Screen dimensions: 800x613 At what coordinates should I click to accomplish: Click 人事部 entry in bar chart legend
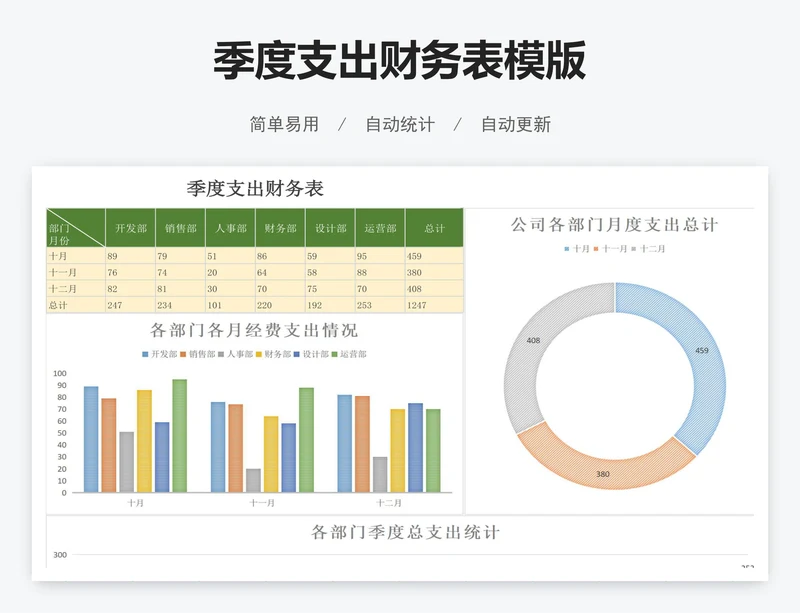236,354
